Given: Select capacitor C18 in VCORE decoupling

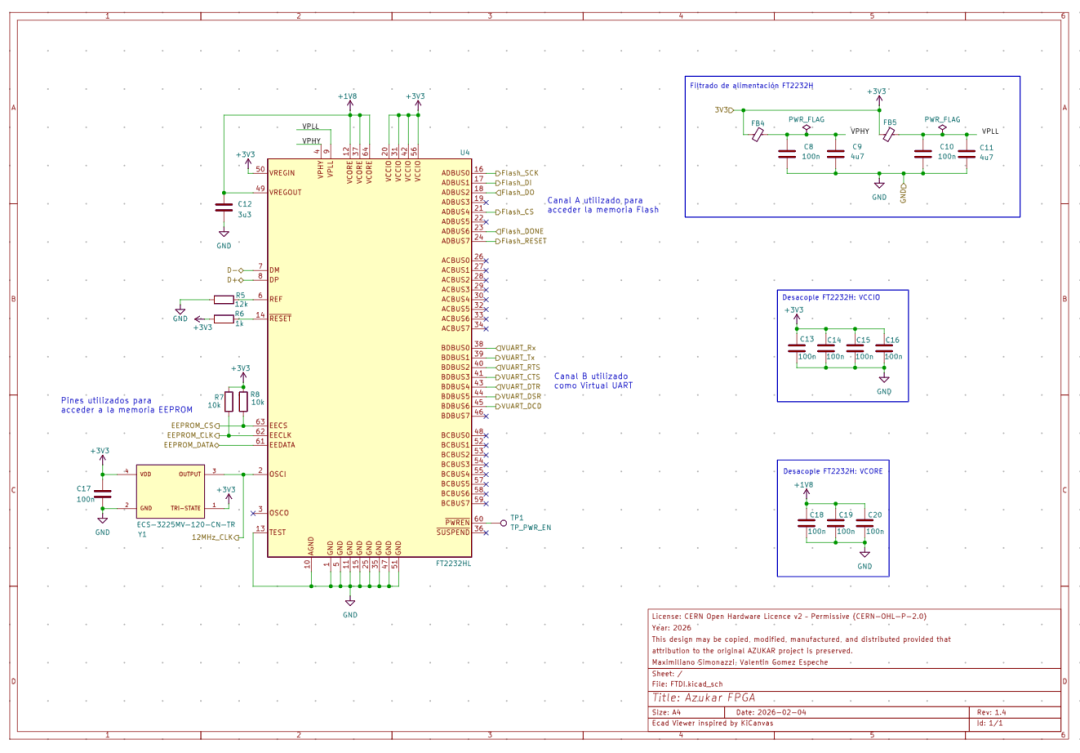Looking at the screenshot, I should click(x=807, y=524).
